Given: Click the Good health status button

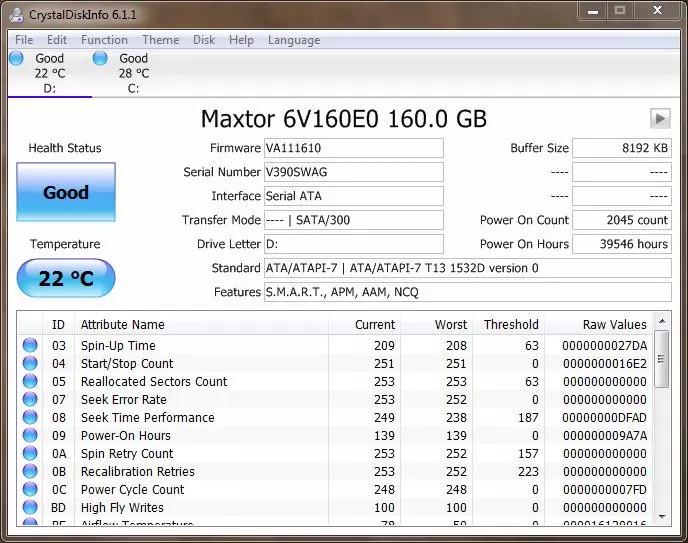Looking at the screenshot, I should 66,192.
